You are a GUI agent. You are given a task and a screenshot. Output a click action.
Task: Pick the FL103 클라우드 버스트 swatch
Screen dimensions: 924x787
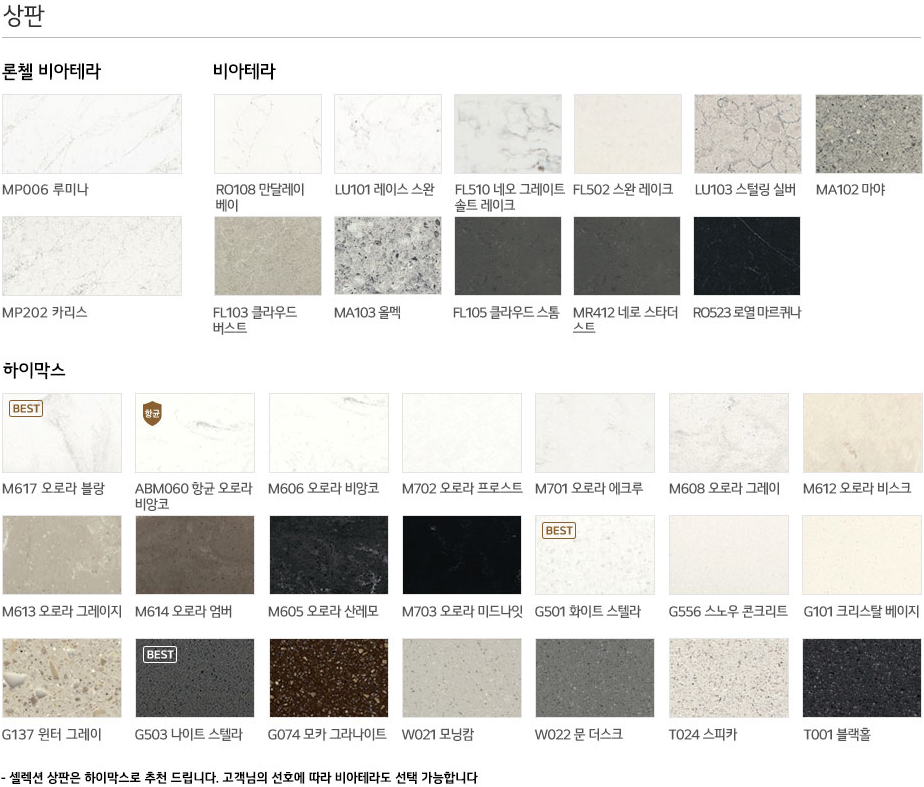[x=268, y=256]
